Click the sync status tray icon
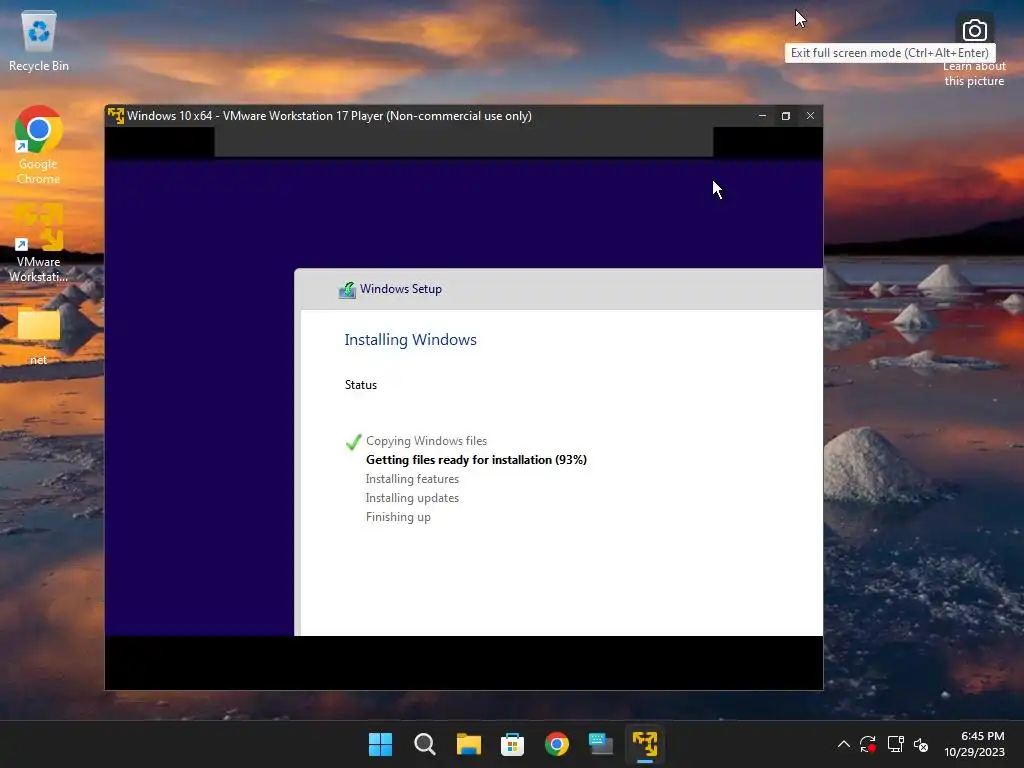Screen dimensions: 1024x768 [868, 744]
